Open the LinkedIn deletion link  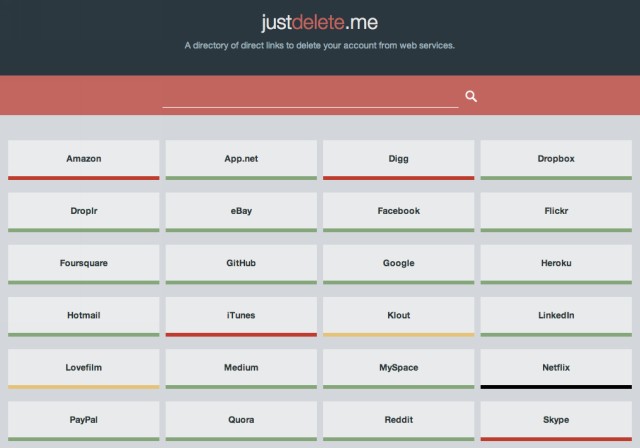556,316
